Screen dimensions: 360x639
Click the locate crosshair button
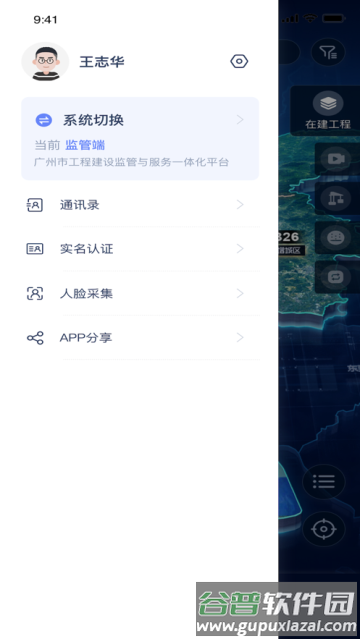click(324, 529)
